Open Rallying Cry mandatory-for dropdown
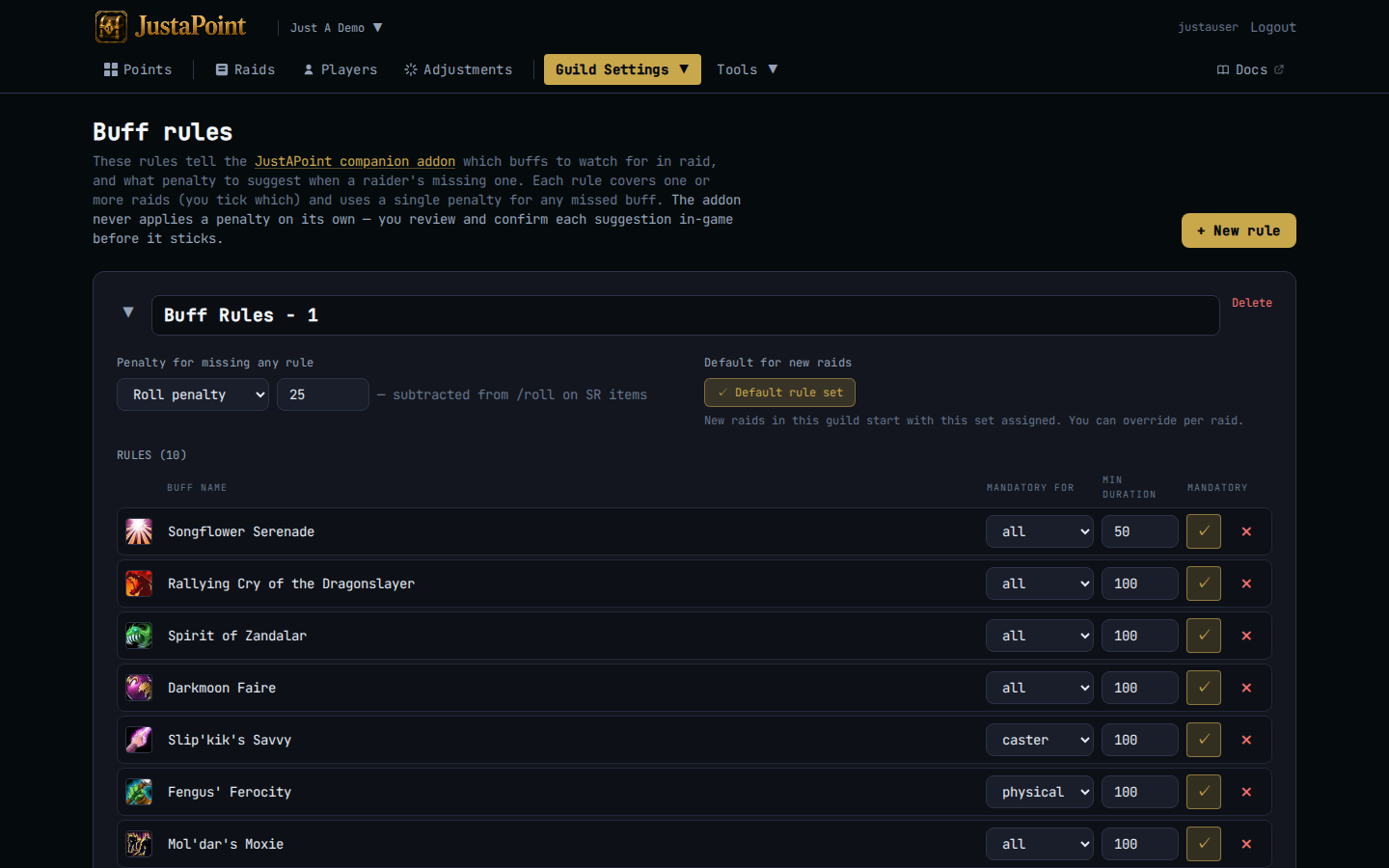1389x868 pixels. click(x=1040, y=583)
